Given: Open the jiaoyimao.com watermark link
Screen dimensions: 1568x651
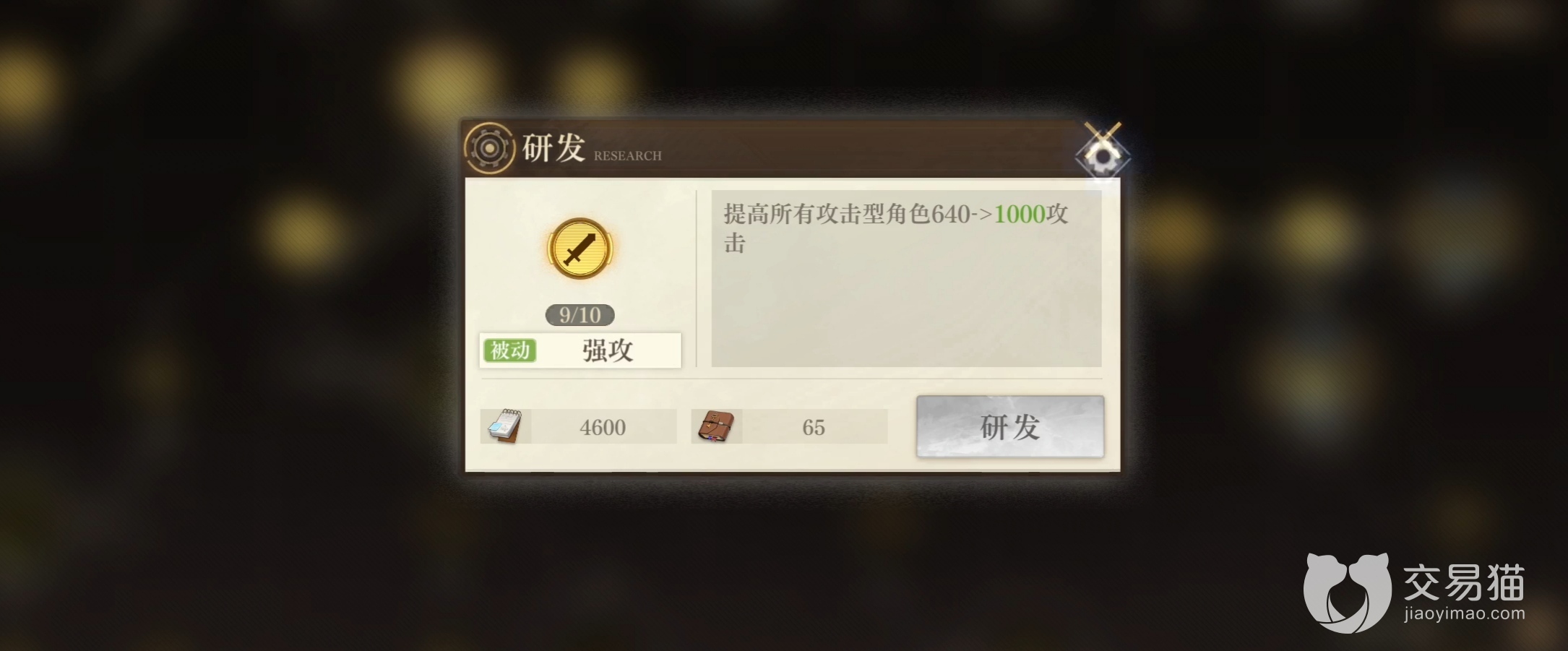Looking at the screenshot, I should pos(1464,614).
